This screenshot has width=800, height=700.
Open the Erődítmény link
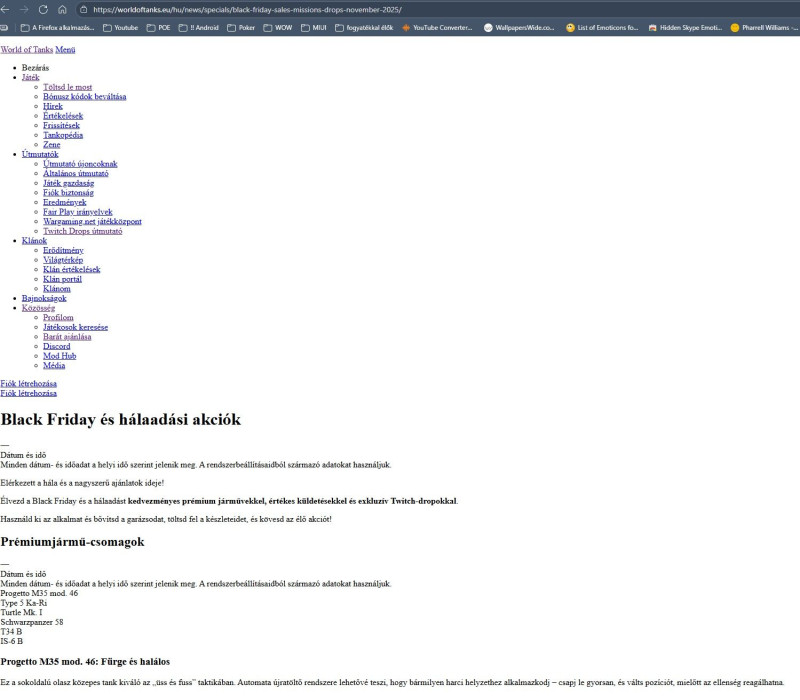63,250
